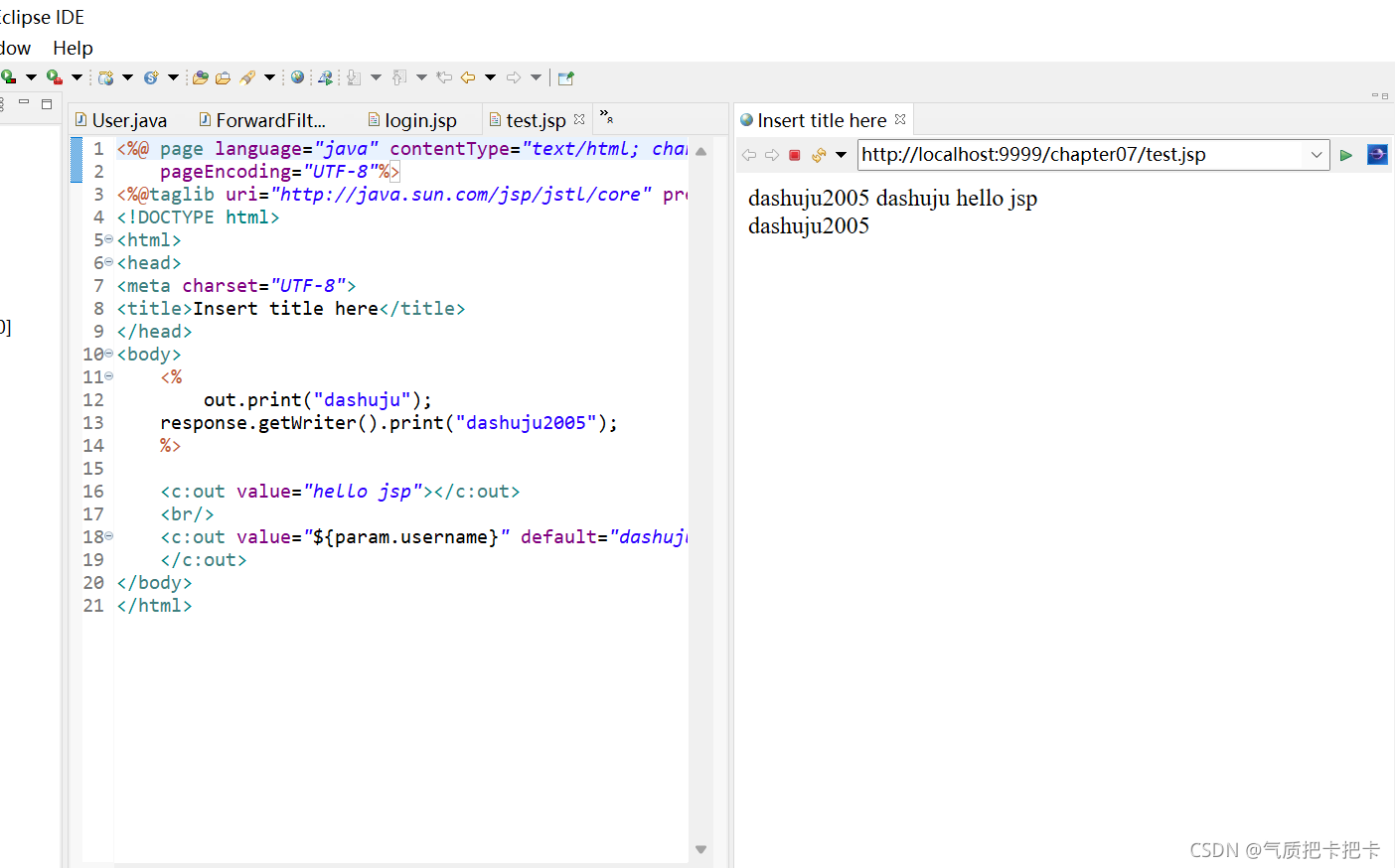This screenshot has height=868, width=1395.
Task: Switch to the ForwardFilt... editor tab
Action: [x=262, y=120]
